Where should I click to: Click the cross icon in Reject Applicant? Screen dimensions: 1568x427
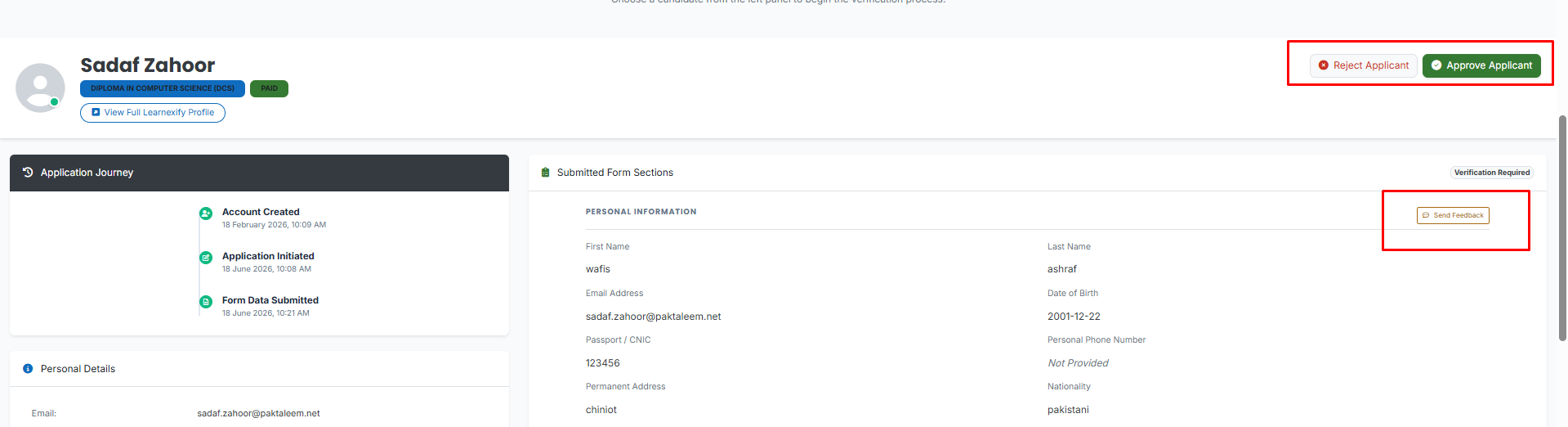point(1324,65)
